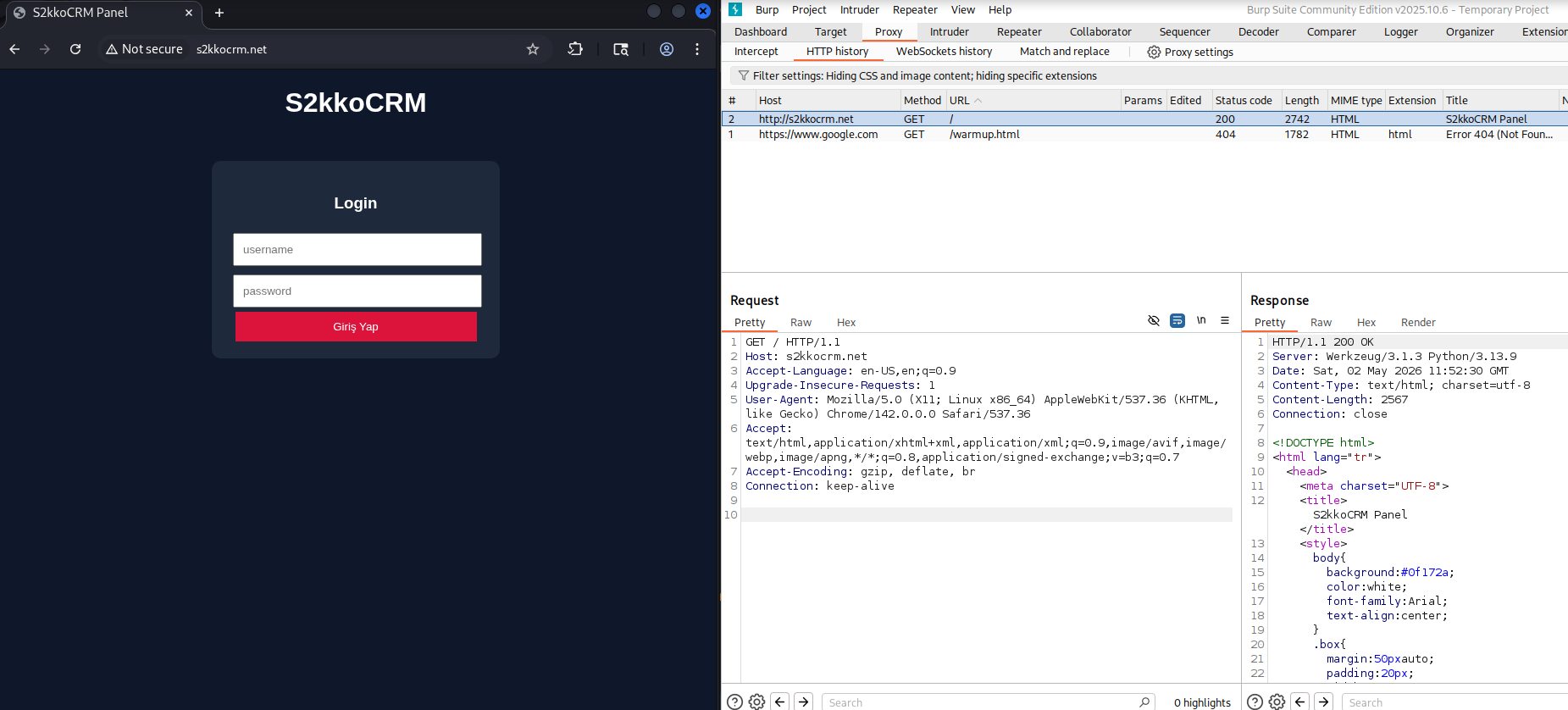Open the Help menu in Burp

[1000, 10]
